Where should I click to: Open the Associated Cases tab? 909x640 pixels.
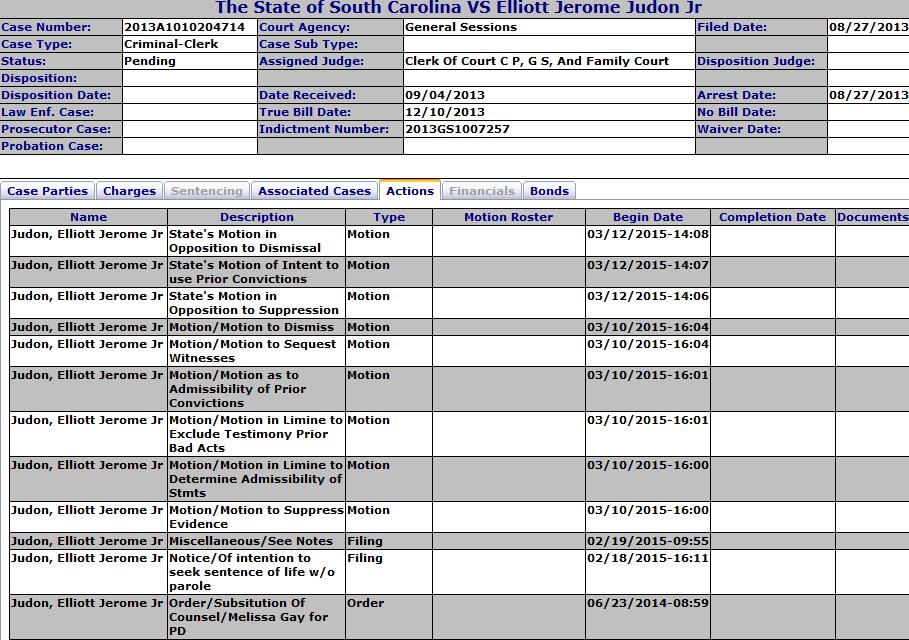(x=314, y=191)
